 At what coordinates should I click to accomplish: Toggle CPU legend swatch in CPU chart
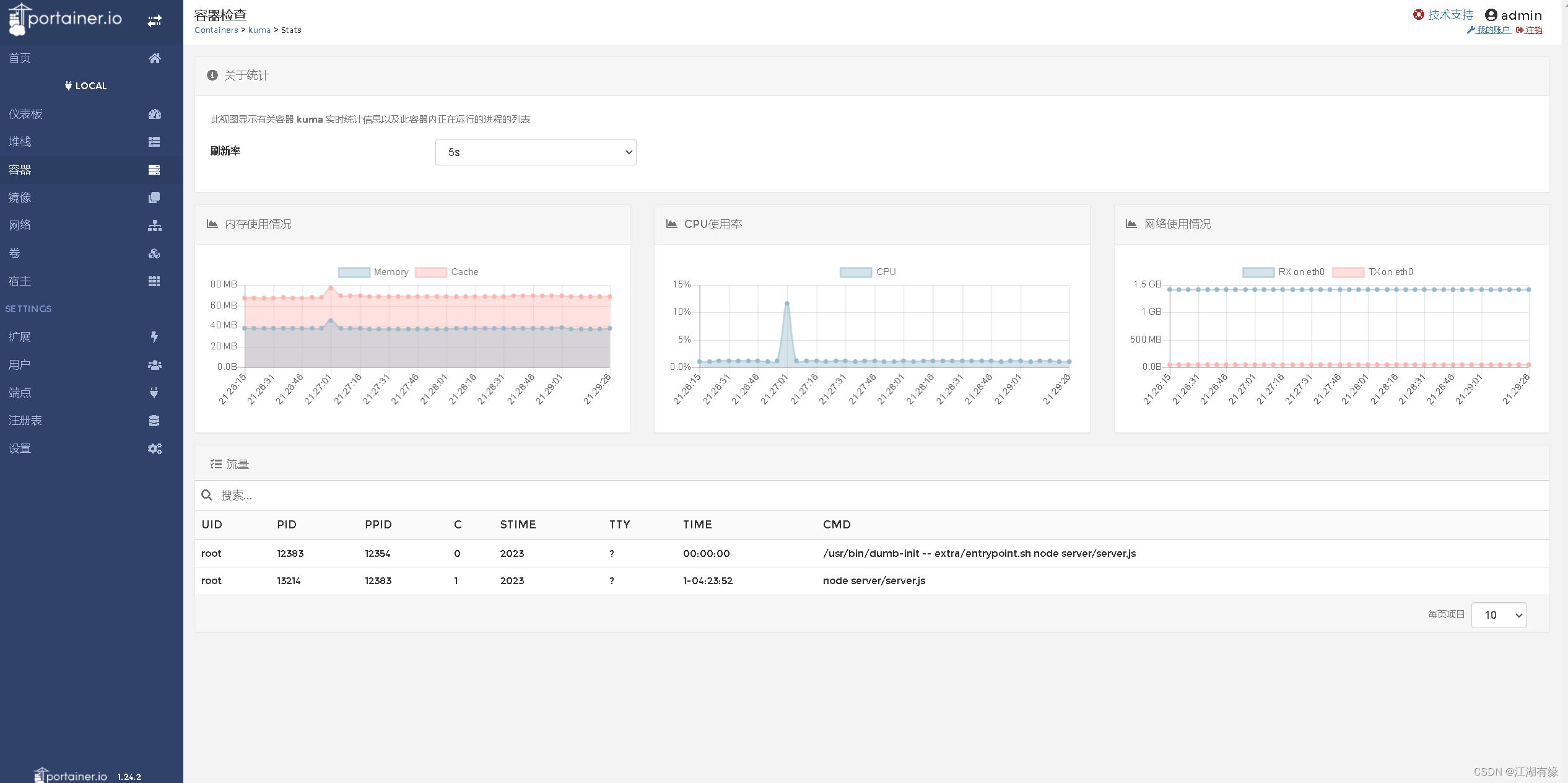856,272
